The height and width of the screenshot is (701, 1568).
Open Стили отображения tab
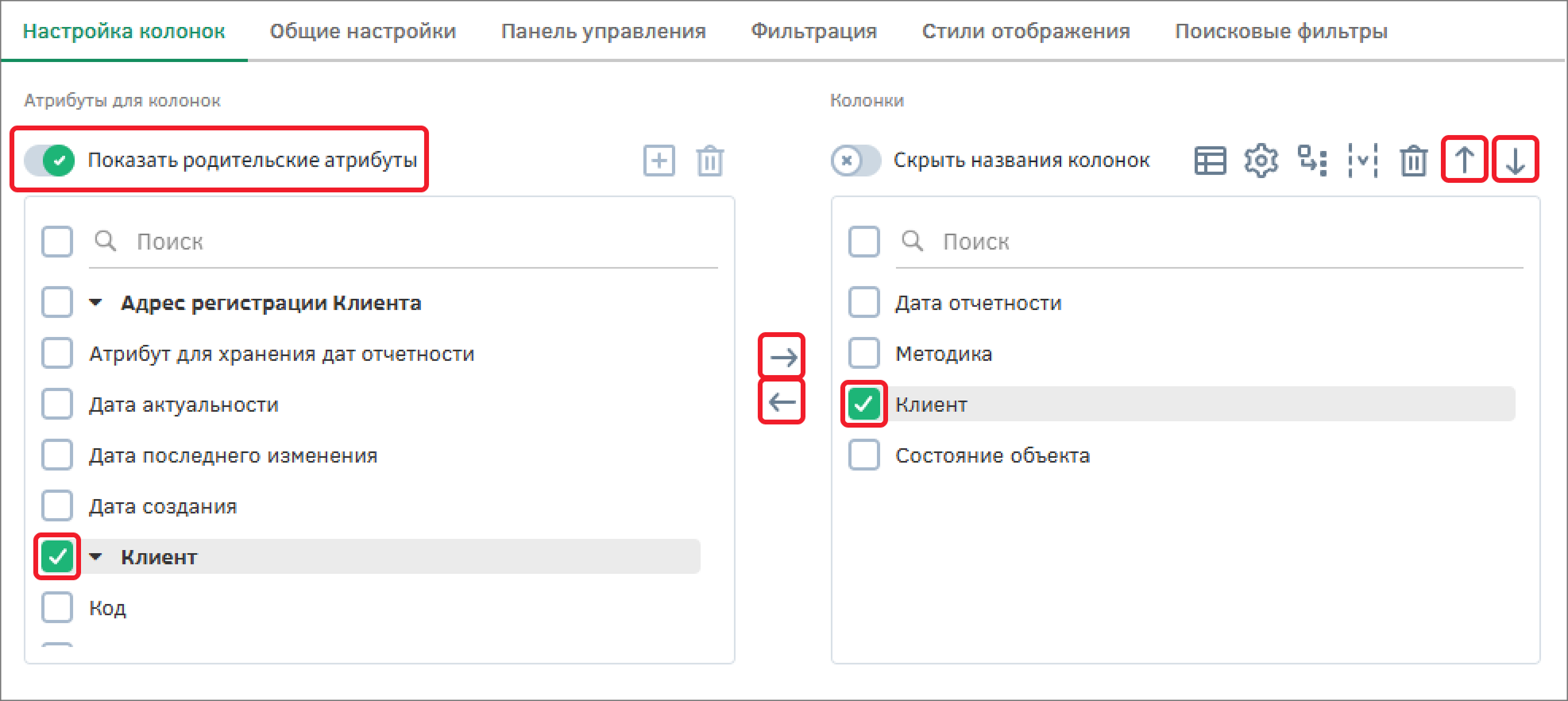pyautogui.click(x=1026, y=31)
